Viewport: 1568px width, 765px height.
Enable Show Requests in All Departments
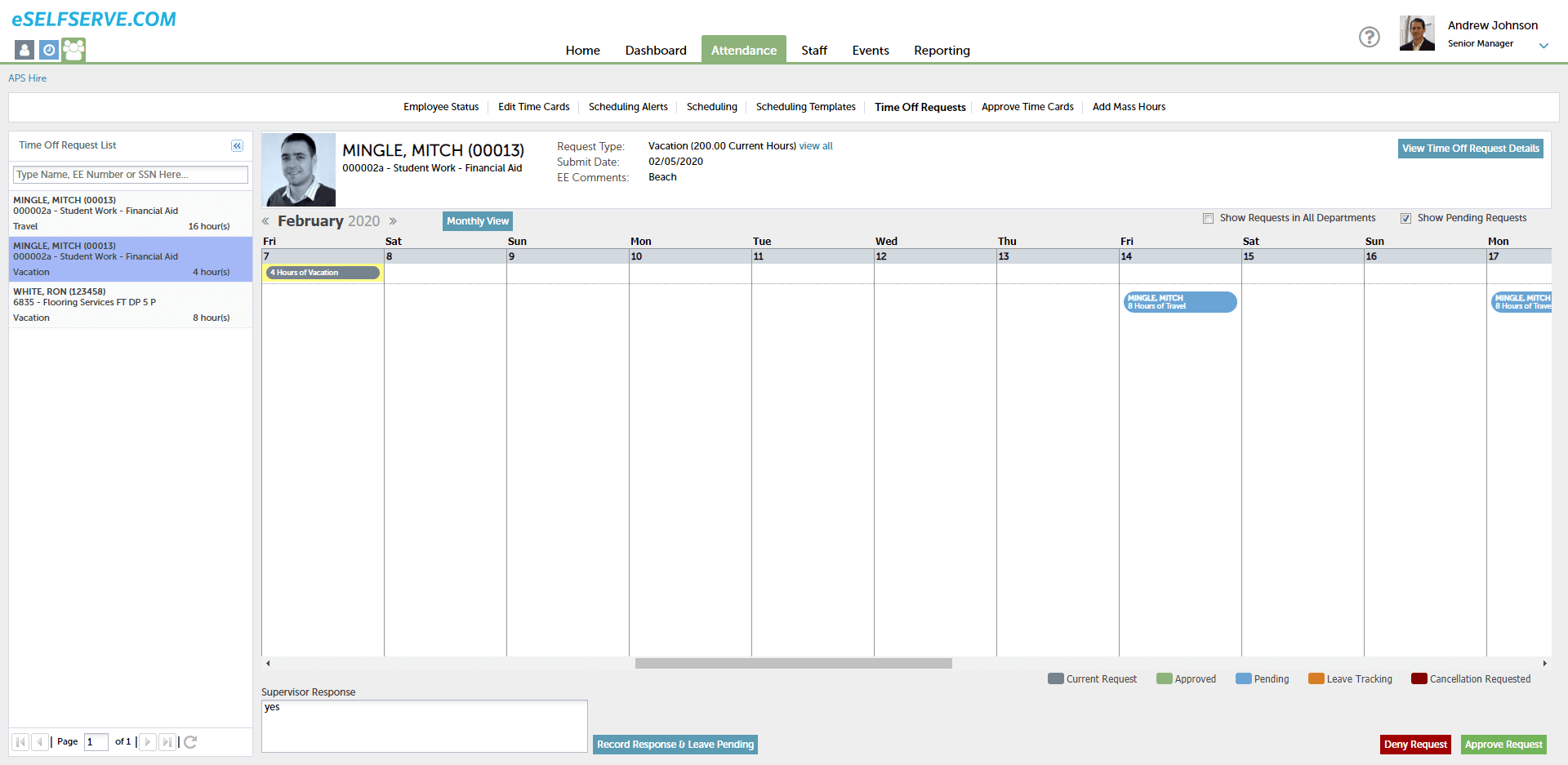(x=1208, y=218)
